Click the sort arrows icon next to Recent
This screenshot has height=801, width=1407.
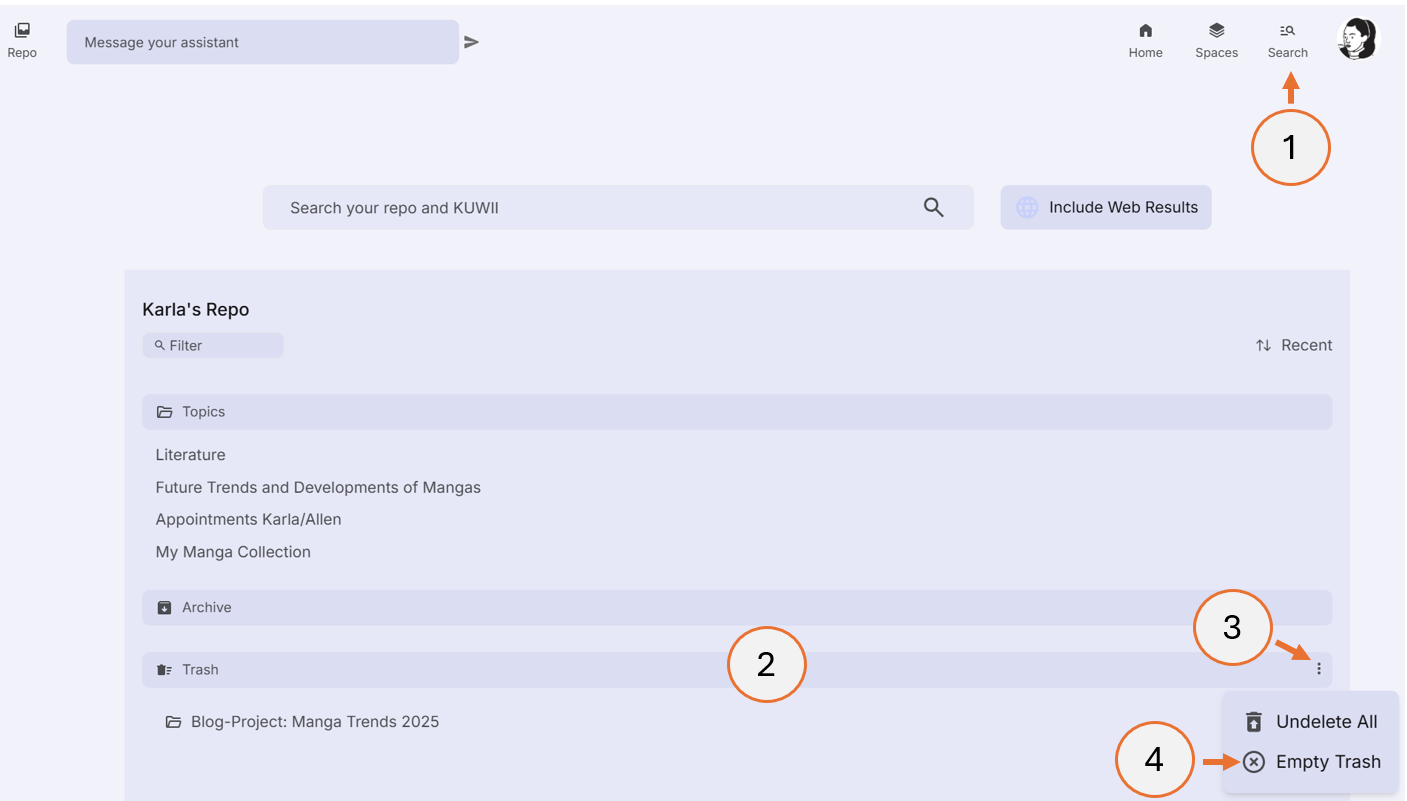(x=1262, y=344)
